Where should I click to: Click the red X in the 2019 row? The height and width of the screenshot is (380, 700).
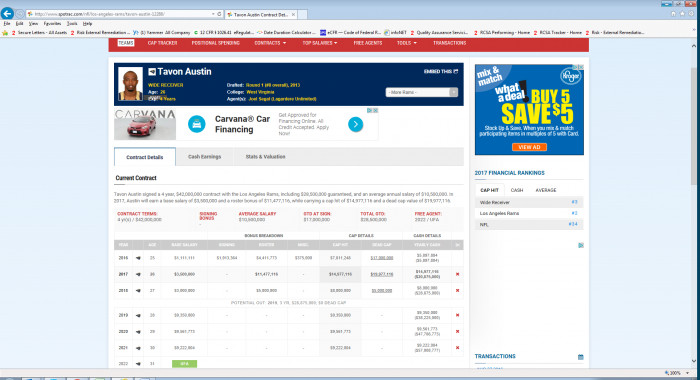click(457, 315)
